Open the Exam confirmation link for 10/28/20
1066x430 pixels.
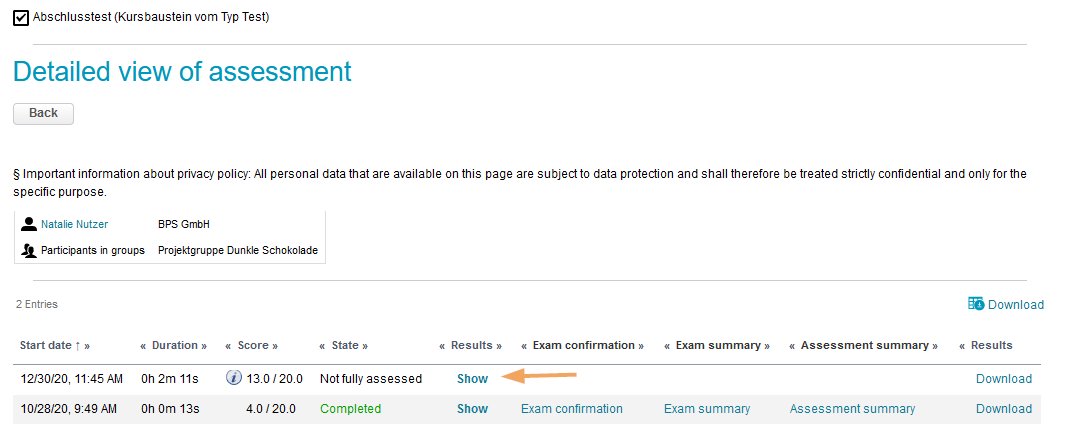pos(571,409)
